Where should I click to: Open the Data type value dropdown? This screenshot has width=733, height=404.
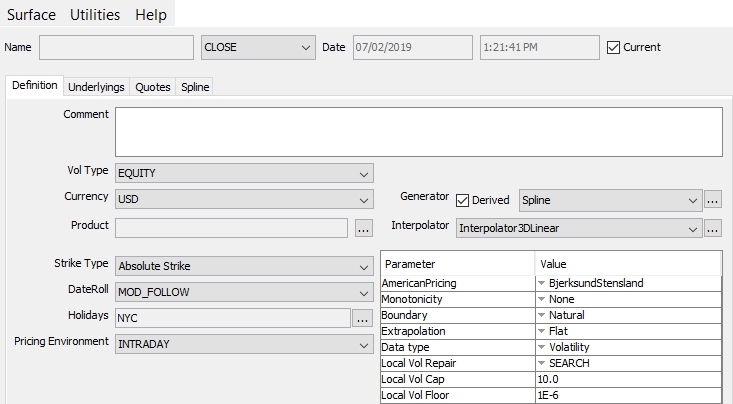628,347
